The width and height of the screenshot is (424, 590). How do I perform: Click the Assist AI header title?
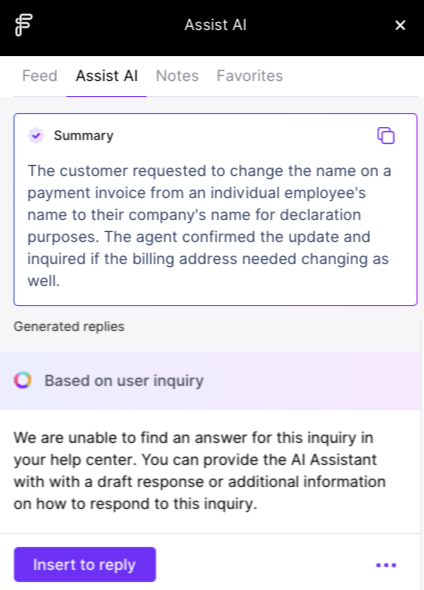tap(215, 25)
